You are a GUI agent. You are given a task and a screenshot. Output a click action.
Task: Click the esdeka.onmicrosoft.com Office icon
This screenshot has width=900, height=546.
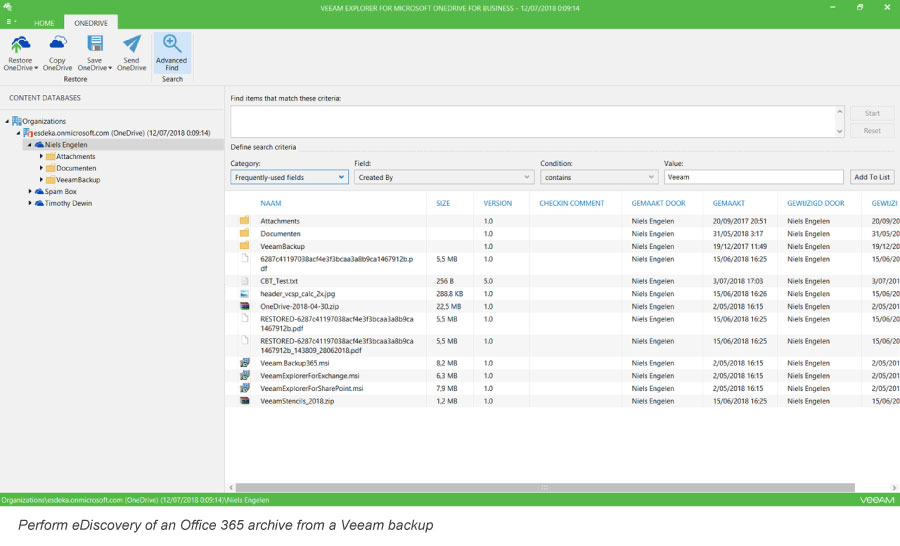click(x=28, y=133)
